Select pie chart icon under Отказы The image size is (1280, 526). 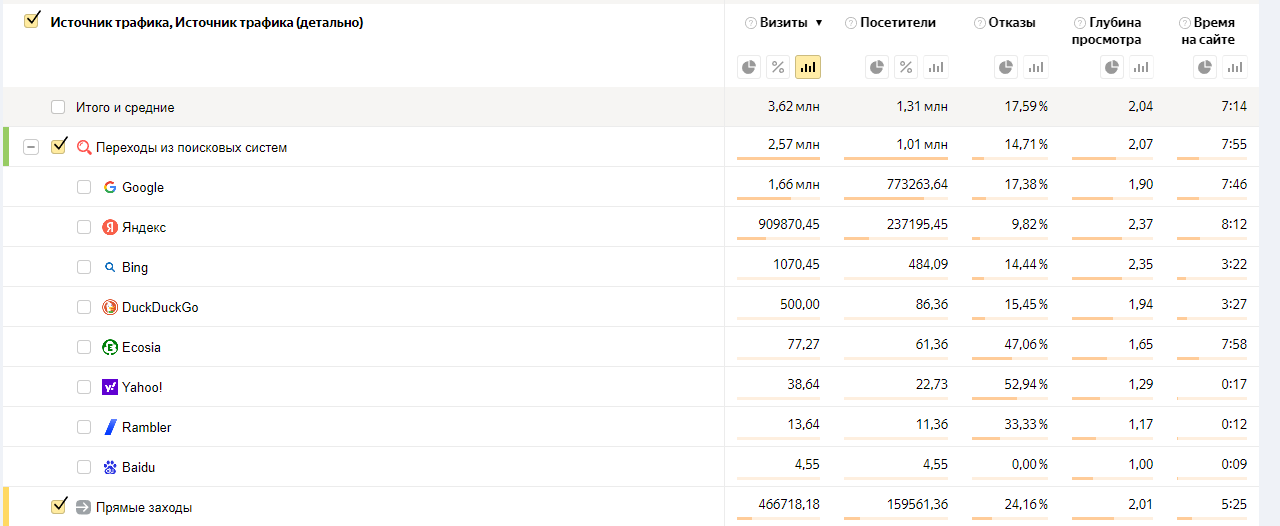(x=1007, y=67)
